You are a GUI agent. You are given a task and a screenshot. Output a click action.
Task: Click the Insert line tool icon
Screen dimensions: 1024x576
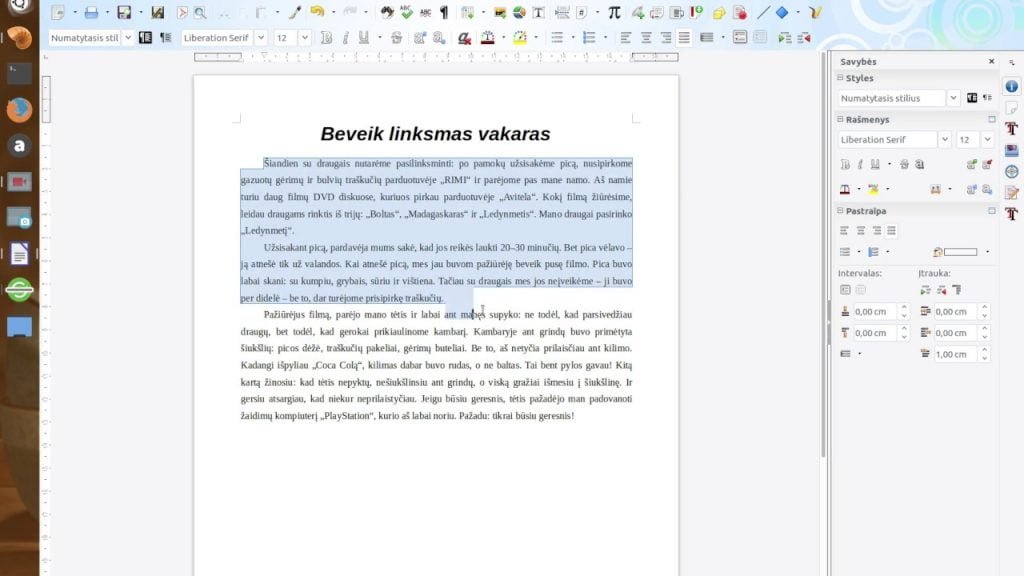[763, 12]
